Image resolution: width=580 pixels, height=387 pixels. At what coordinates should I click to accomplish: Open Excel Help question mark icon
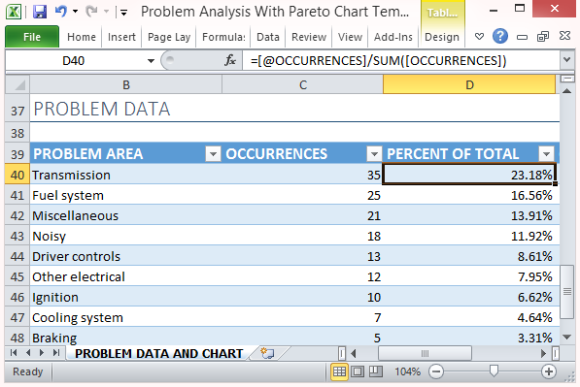(x=500, y=36)
